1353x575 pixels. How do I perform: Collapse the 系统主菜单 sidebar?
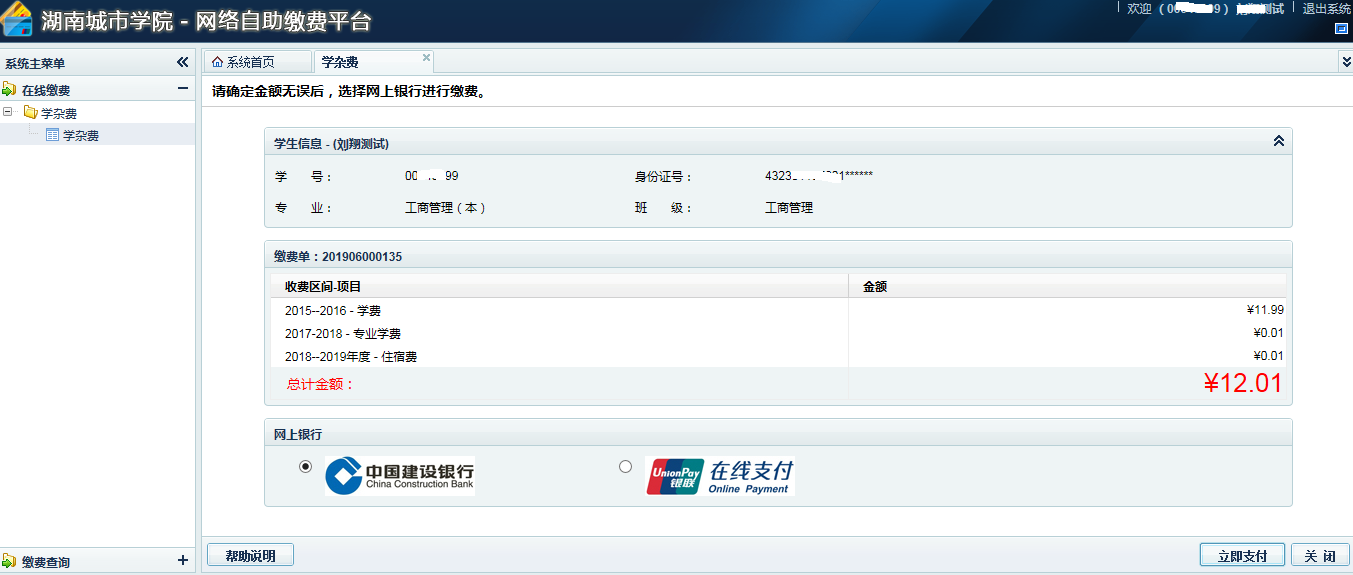tap(182, 62)
